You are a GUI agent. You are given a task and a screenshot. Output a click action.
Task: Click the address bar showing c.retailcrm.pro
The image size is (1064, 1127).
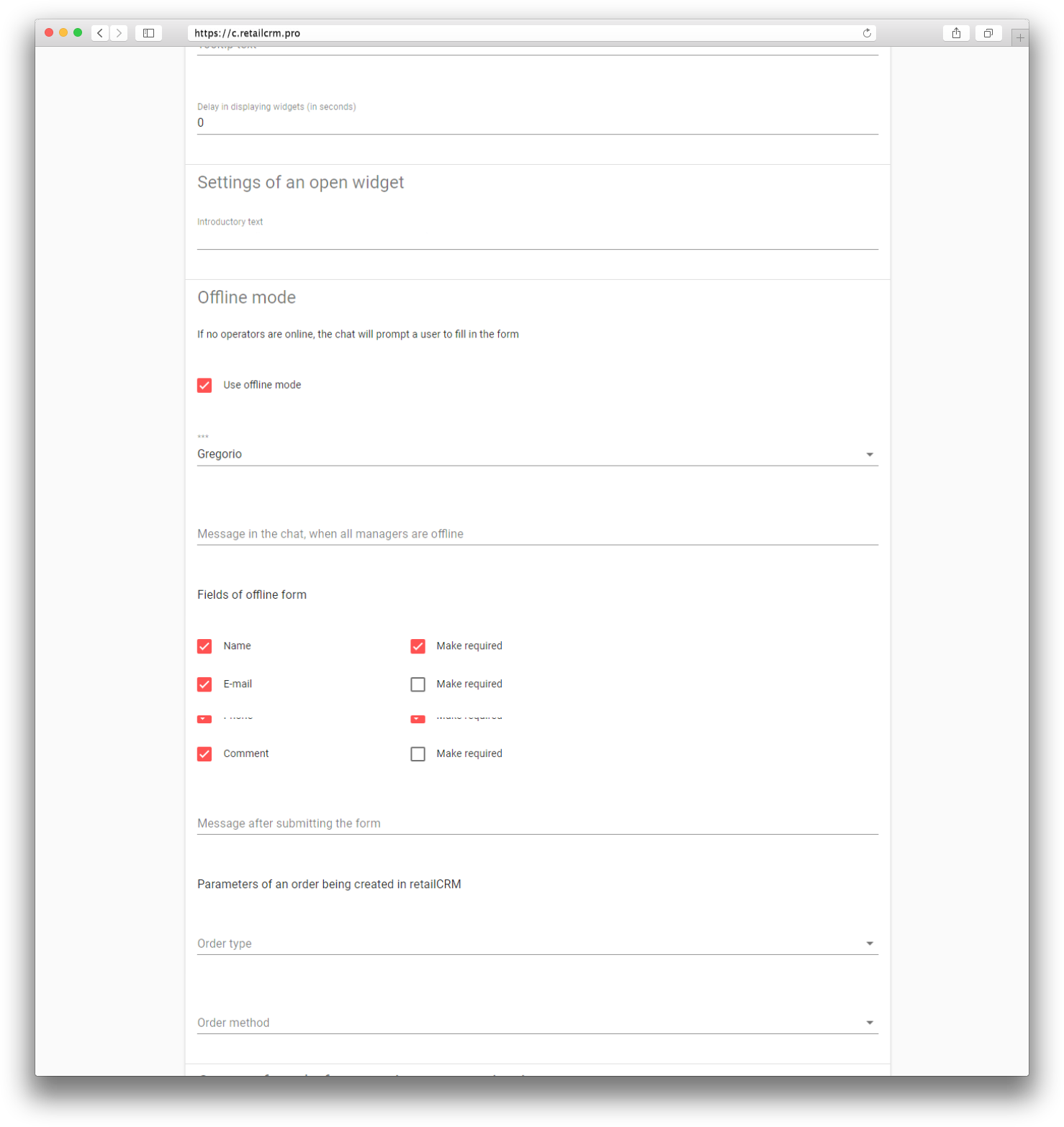point(532,33)
